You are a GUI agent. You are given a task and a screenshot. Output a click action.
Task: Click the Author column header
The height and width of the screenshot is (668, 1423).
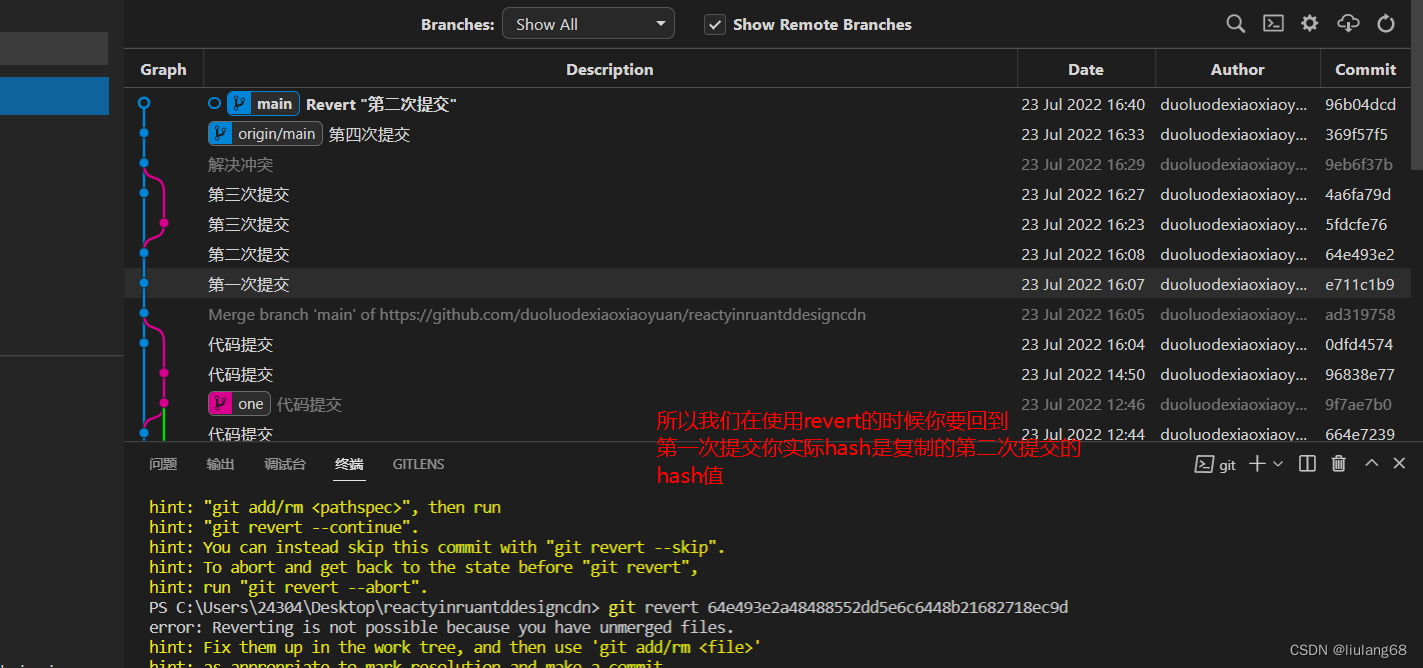click(x=1237, y=69)
